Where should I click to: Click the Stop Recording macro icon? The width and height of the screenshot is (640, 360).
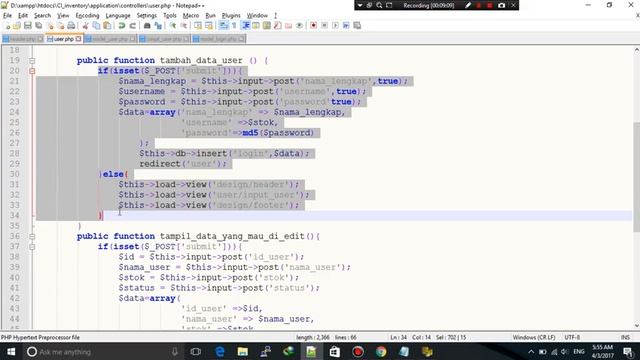[324, 26]
